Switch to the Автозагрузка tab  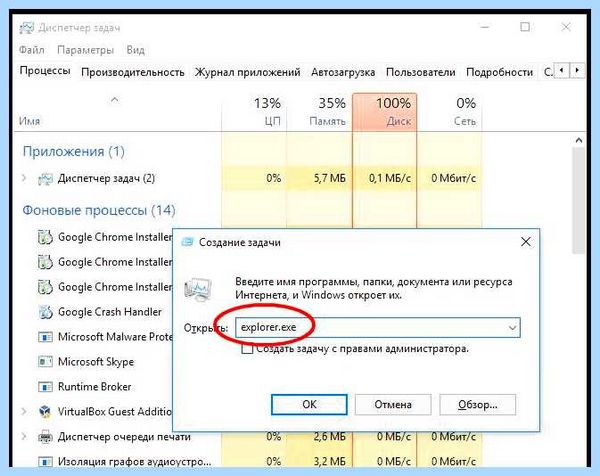point(343,72)
